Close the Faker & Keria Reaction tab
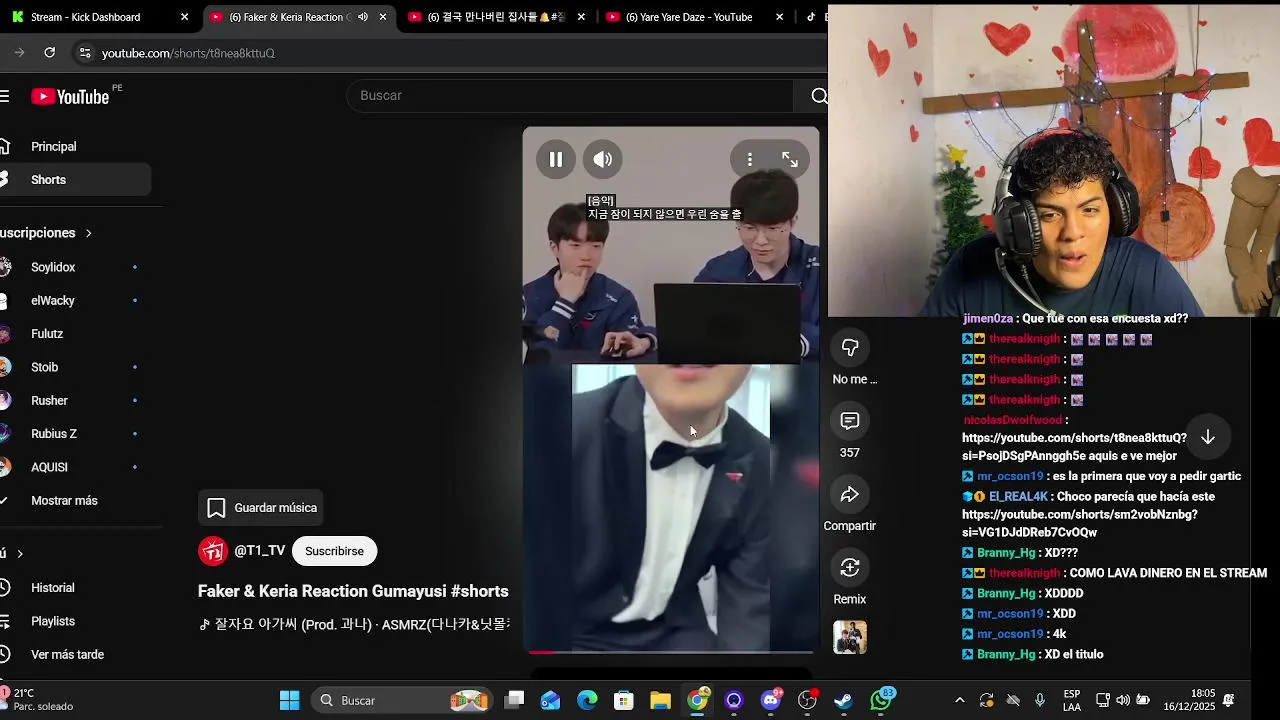 382,17
